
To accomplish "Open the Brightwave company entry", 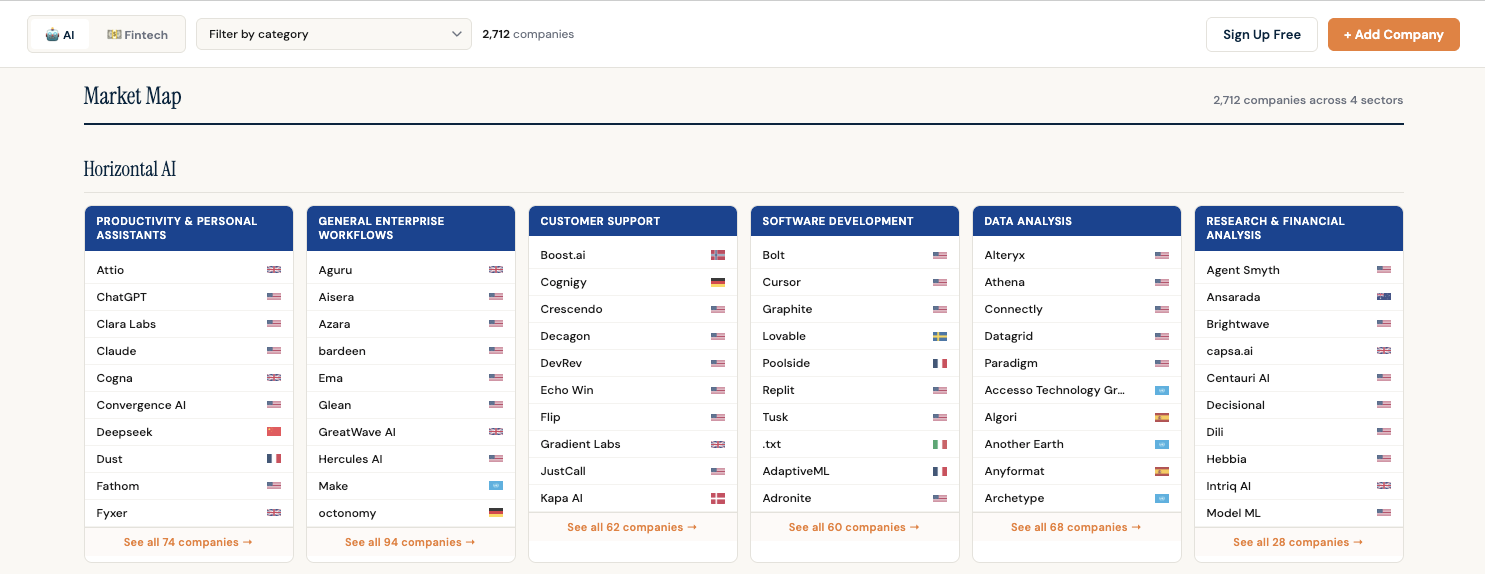I will coord(1299,324).
